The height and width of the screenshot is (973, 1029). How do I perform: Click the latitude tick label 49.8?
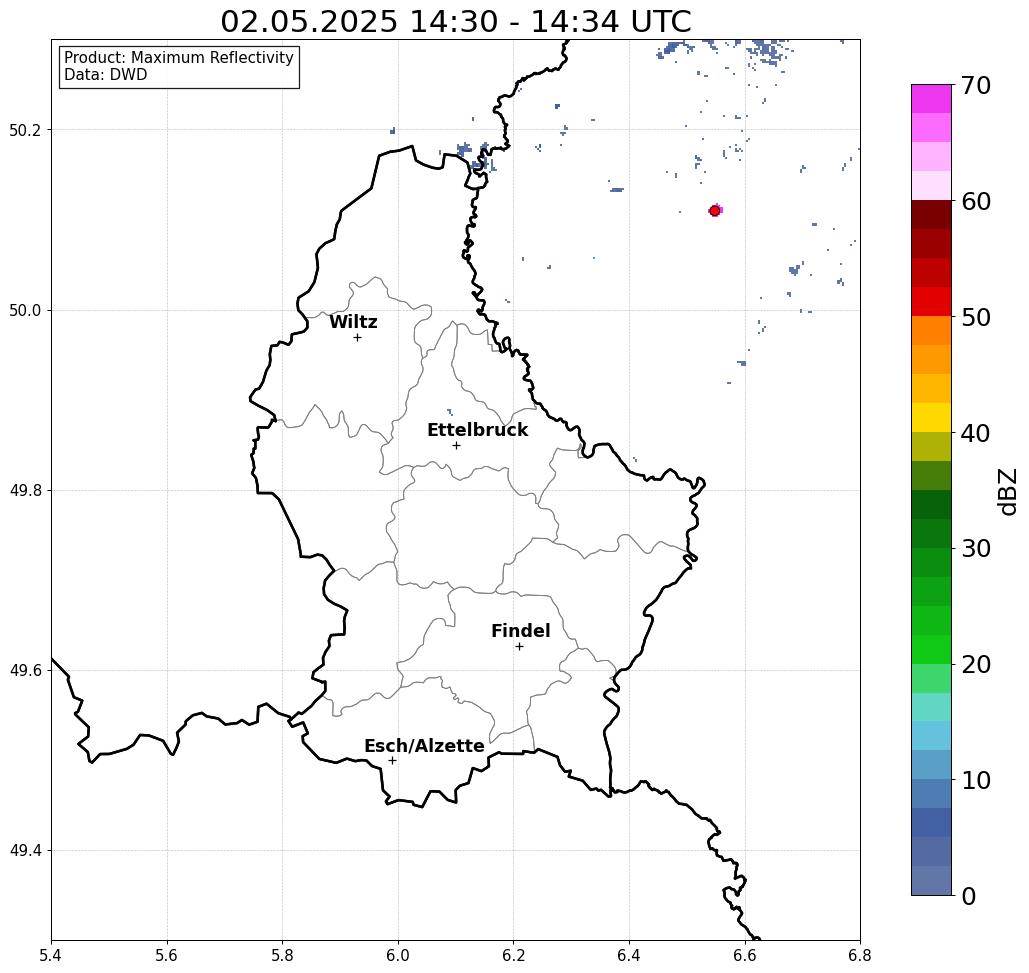click(25, 490)
